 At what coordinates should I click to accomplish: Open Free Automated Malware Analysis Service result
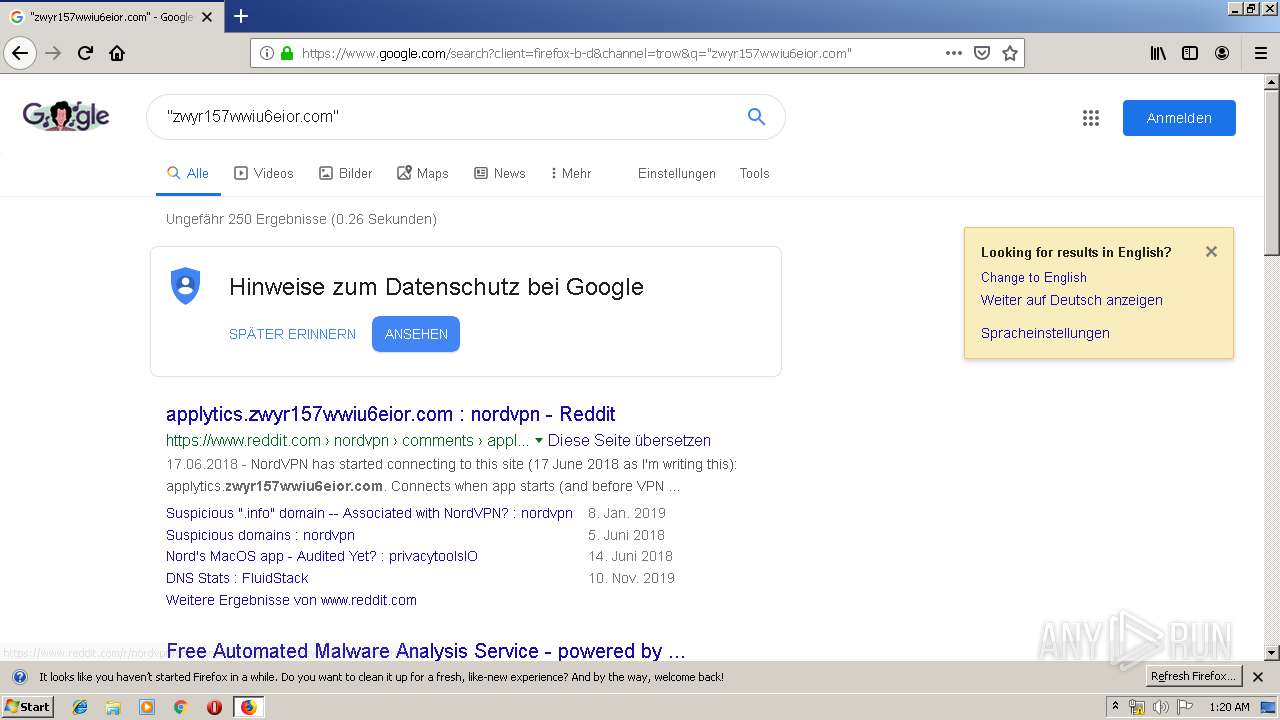coord(425,651)
